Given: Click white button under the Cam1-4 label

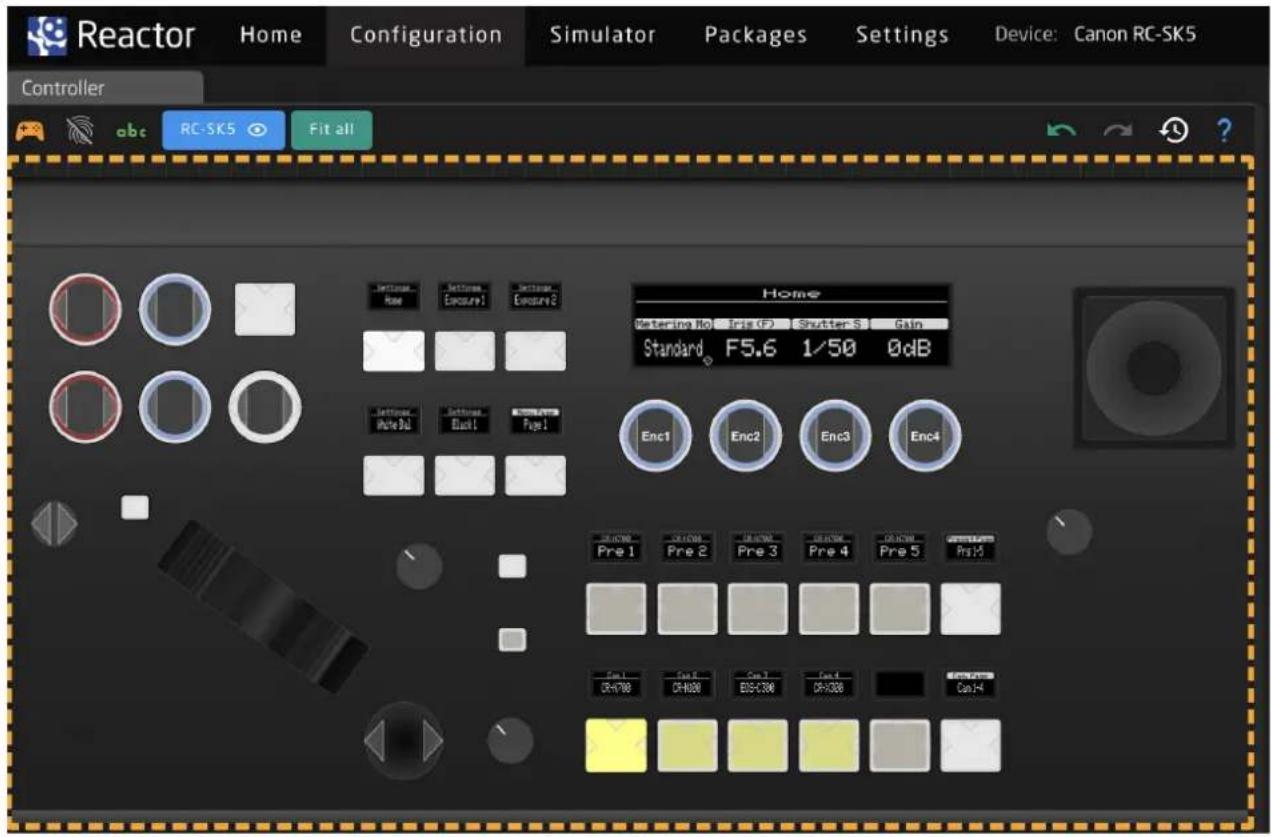Looking at the screenshot, I should click(x=971, y=745).
